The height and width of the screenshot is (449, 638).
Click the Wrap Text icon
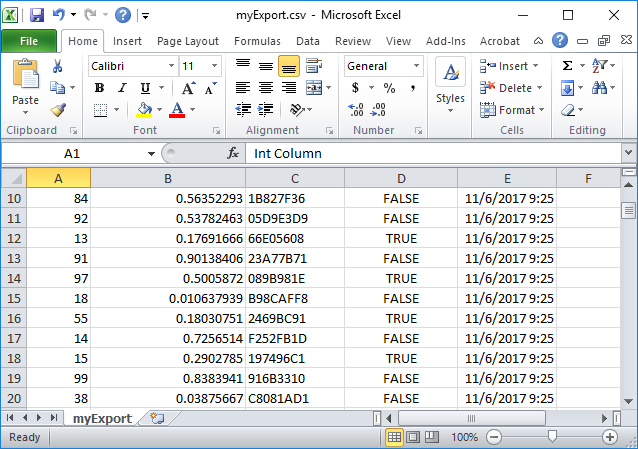tap(314, 66)
